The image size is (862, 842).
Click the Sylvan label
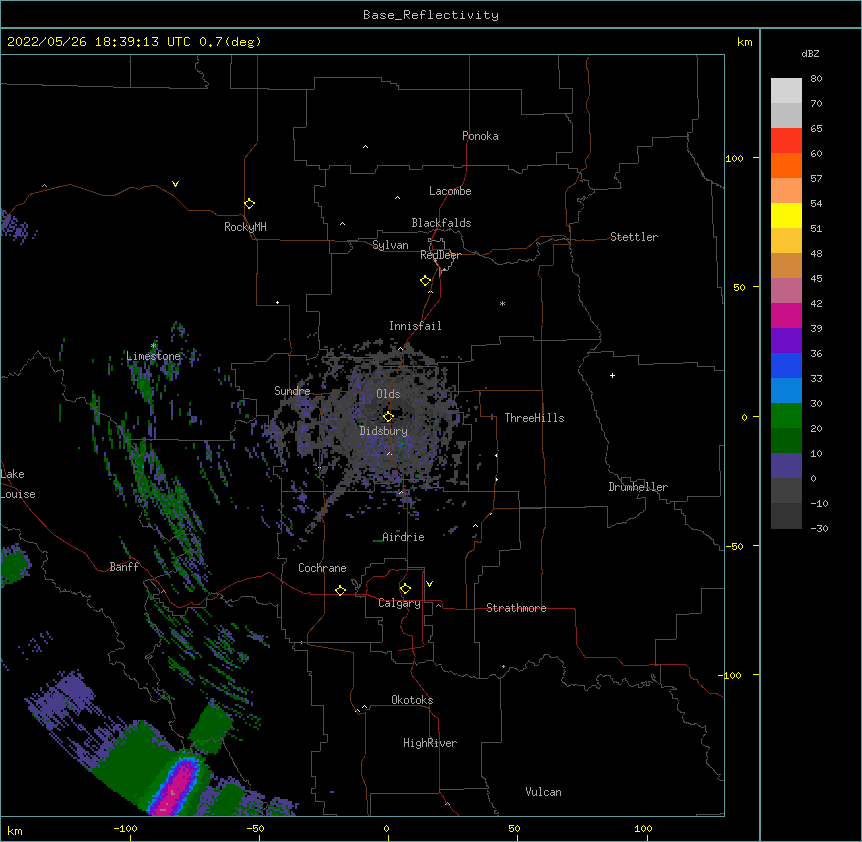(x=390, y=245)
